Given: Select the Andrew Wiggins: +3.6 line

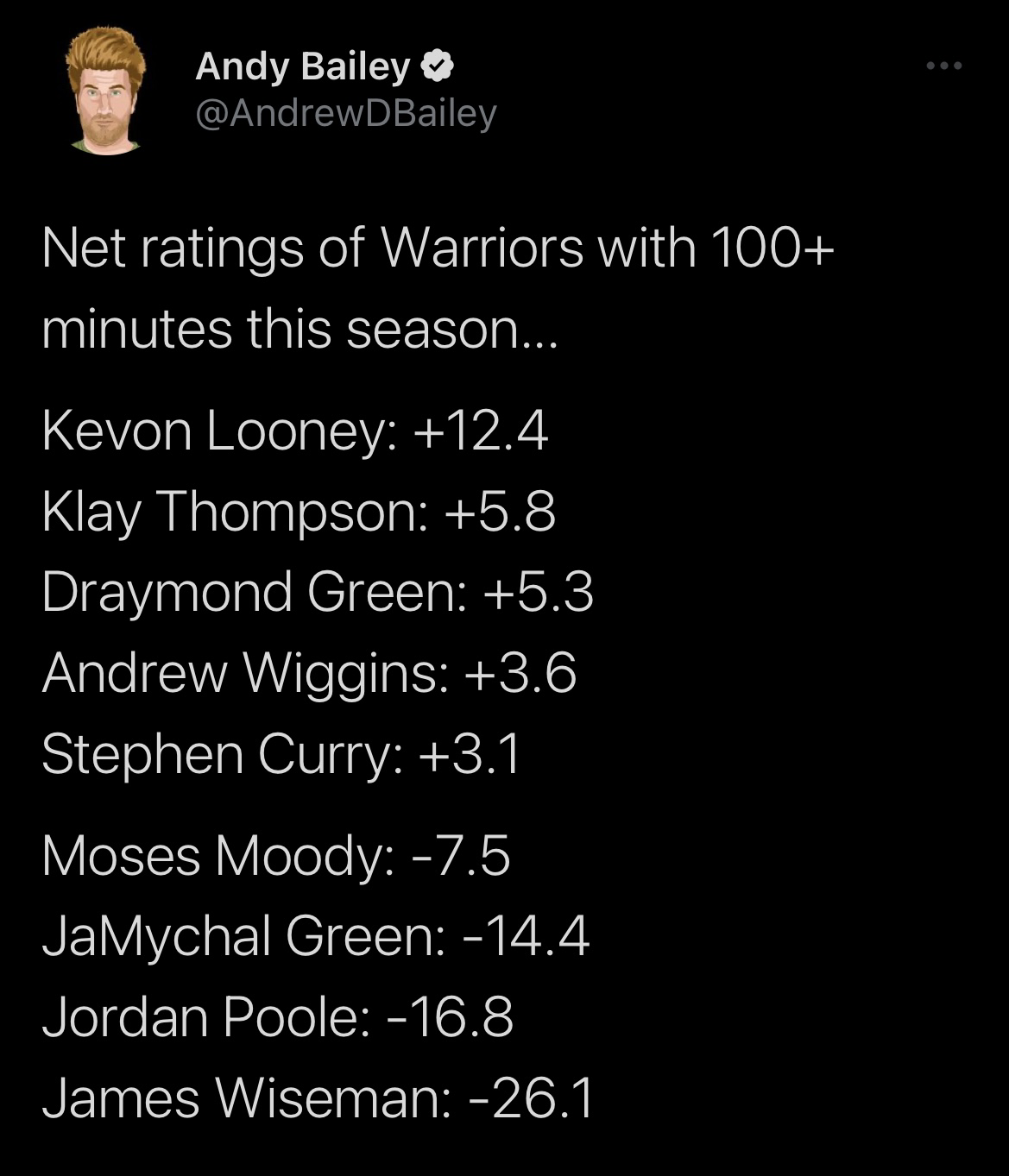Looking at the screenshot, I should 309,673.
